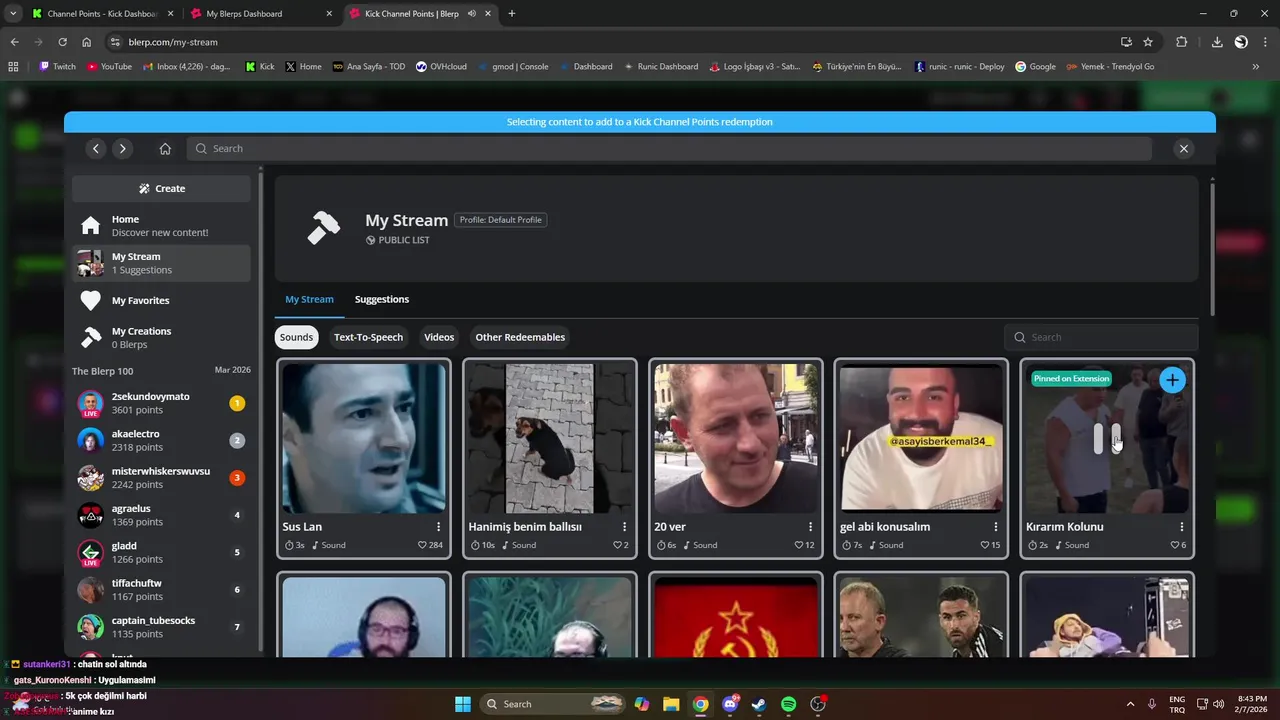This screenshot has height=720, width=1280.
Task: Select the Sounds filter chip
Action: pos(296,337)
